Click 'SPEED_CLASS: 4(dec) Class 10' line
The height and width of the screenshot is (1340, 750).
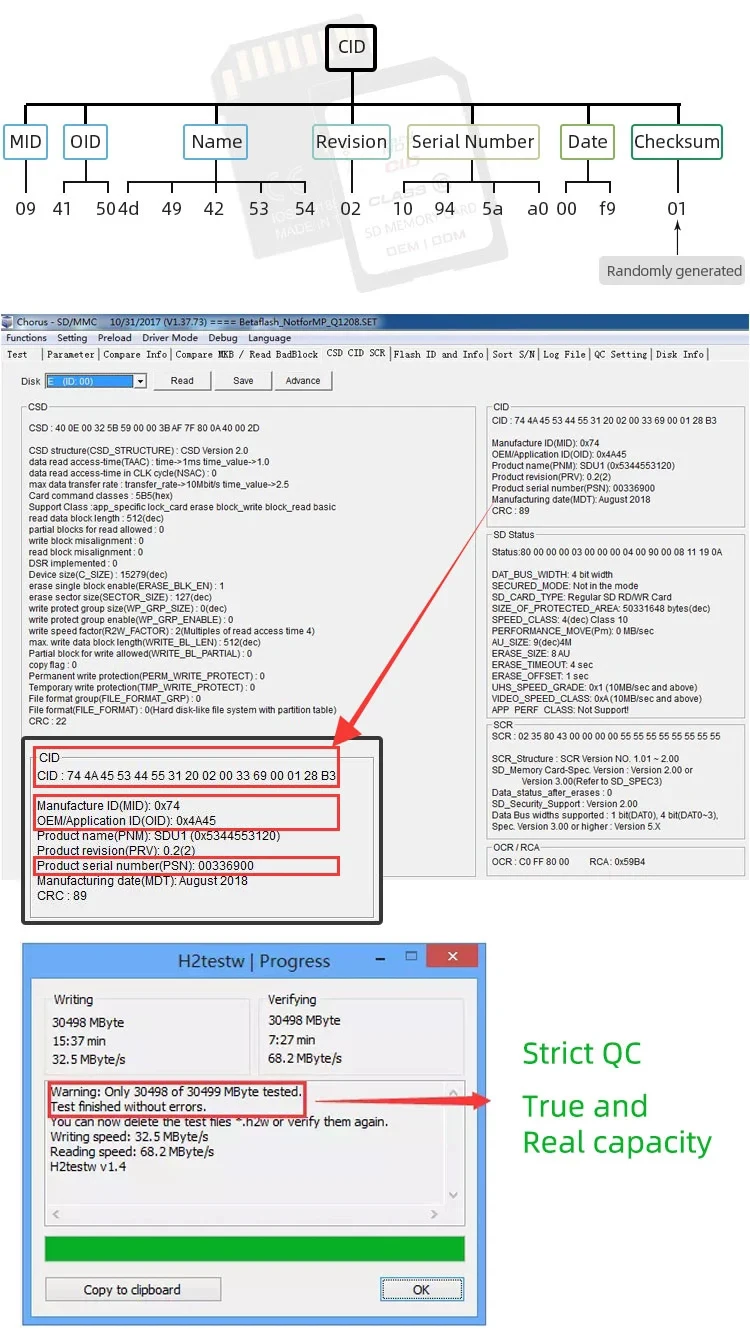pyautogui.click(x=561, y=619)
